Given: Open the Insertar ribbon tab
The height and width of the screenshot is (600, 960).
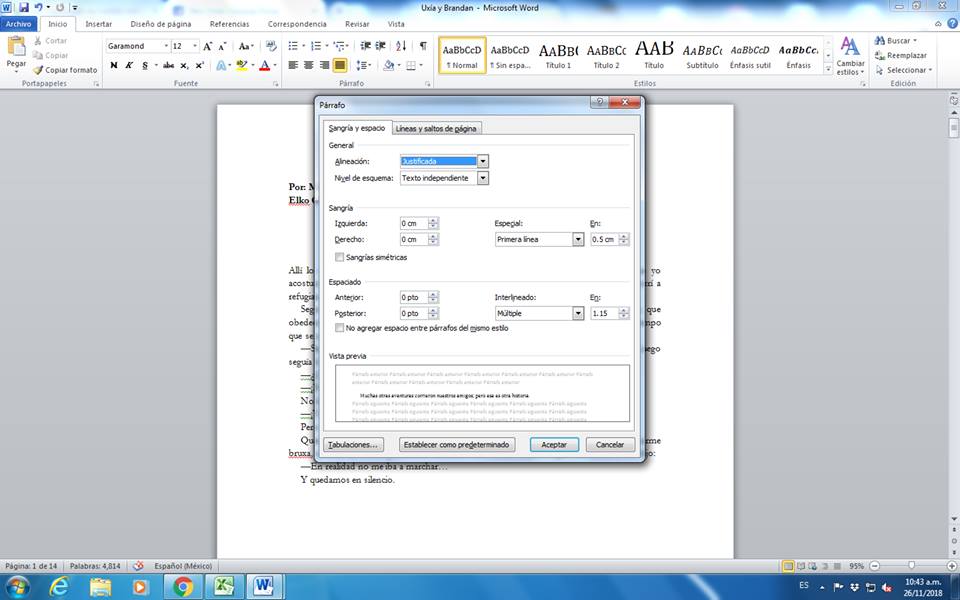Looking at the screenshot, I should coord(98,23).
